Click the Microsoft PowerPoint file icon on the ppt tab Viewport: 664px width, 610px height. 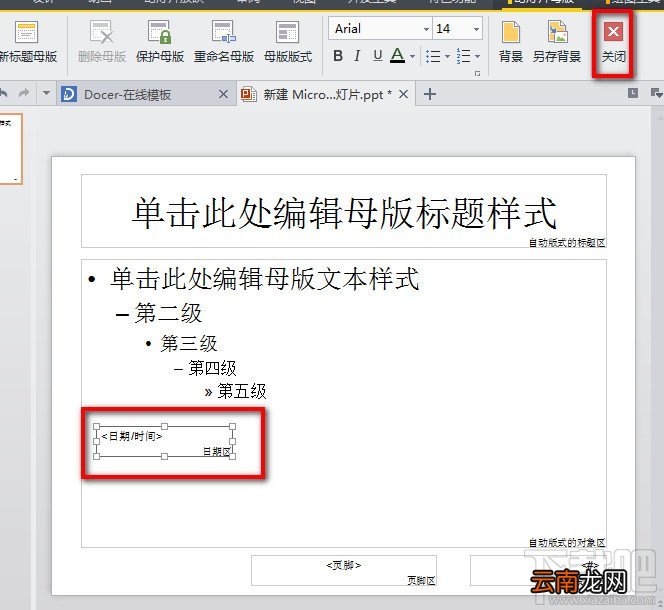[x=249, y=94]
